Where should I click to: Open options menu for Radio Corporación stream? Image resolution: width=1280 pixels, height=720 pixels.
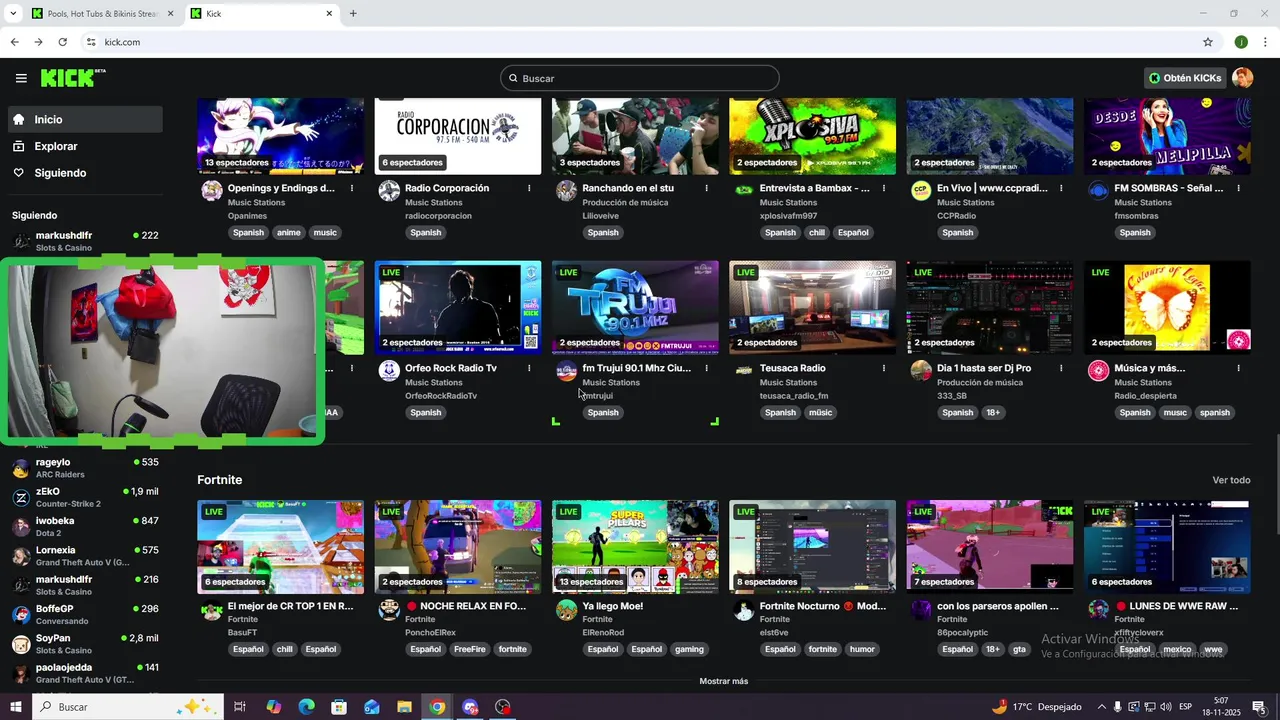tap(529, 188)
